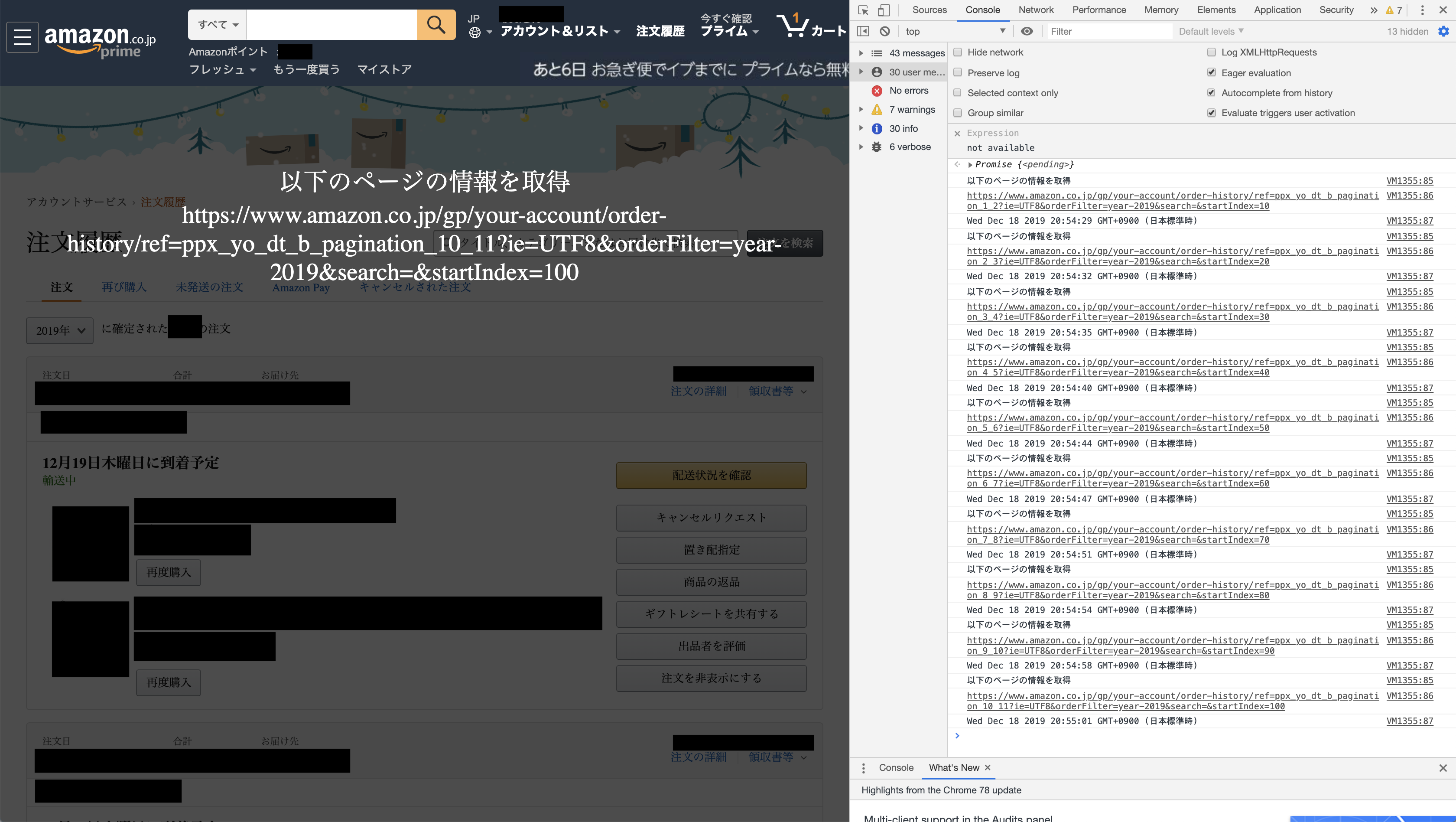The width and height of the screenshot is (1456, 822).
Task: Close the DevTools bottom drawer
Action: [1443, 768]
